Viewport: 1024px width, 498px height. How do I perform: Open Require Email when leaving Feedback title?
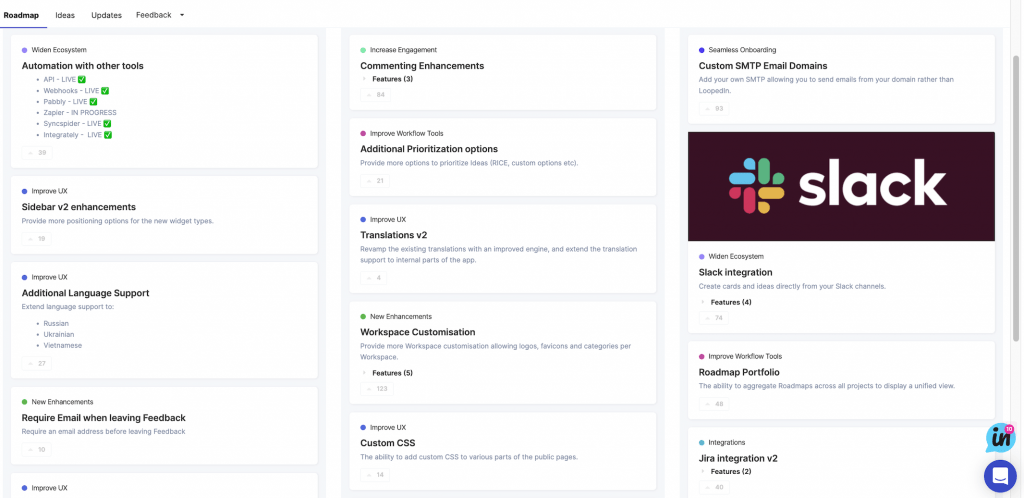point(104,418)
